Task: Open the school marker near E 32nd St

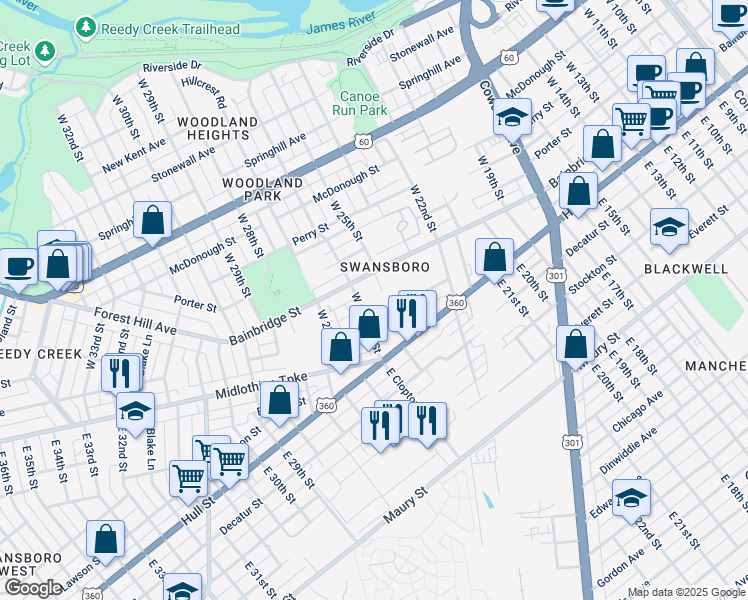Action: point(135,412)
